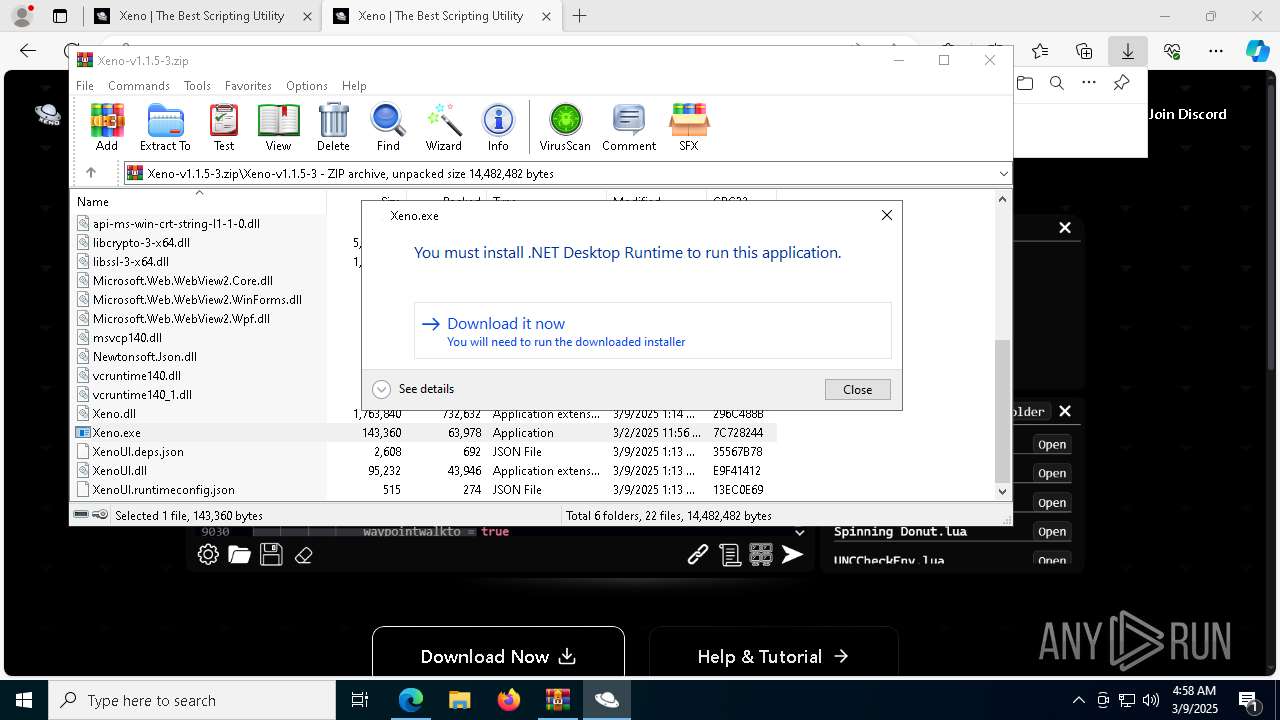
Task: Open the Tools menu
Action: 197,86
